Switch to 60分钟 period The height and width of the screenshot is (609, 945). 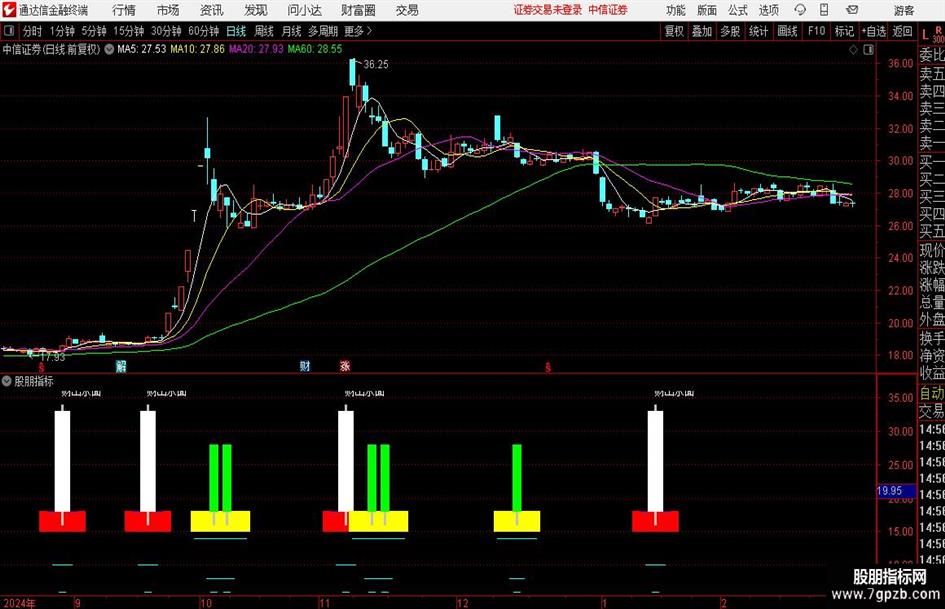[x=204, y=31]
